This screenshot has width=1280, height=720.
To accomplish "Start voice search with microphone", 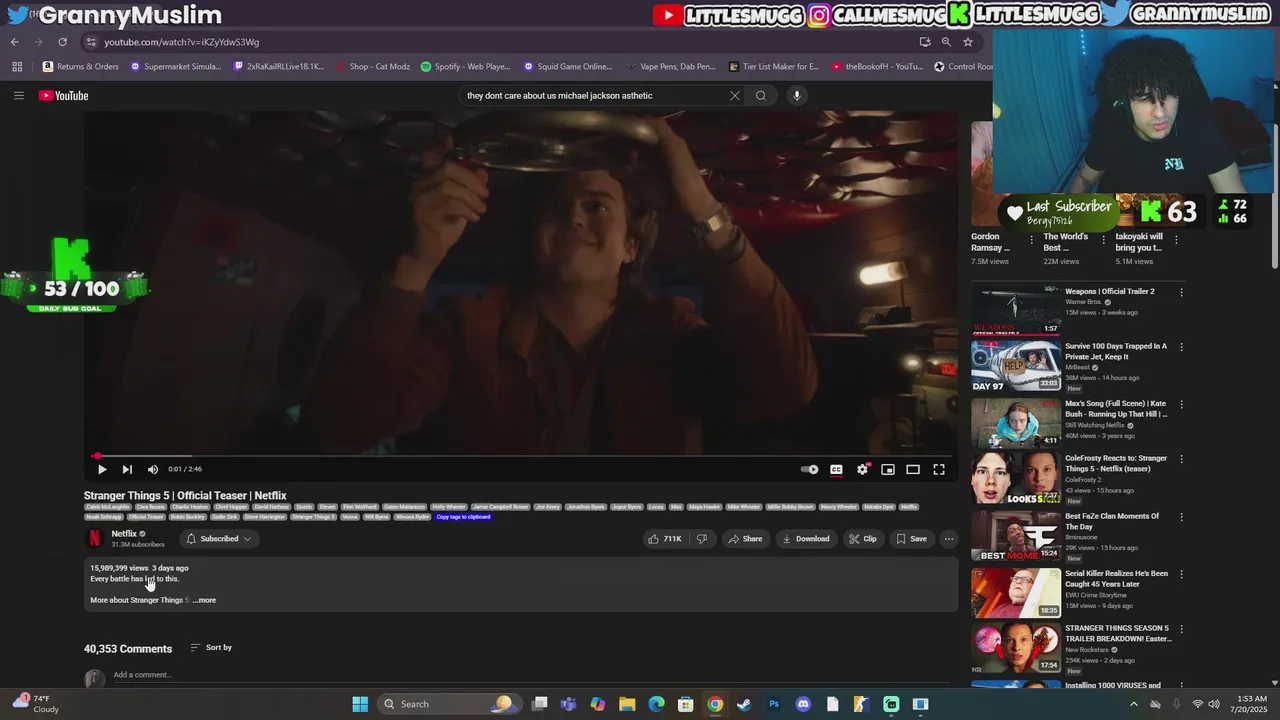I will 796,95.
